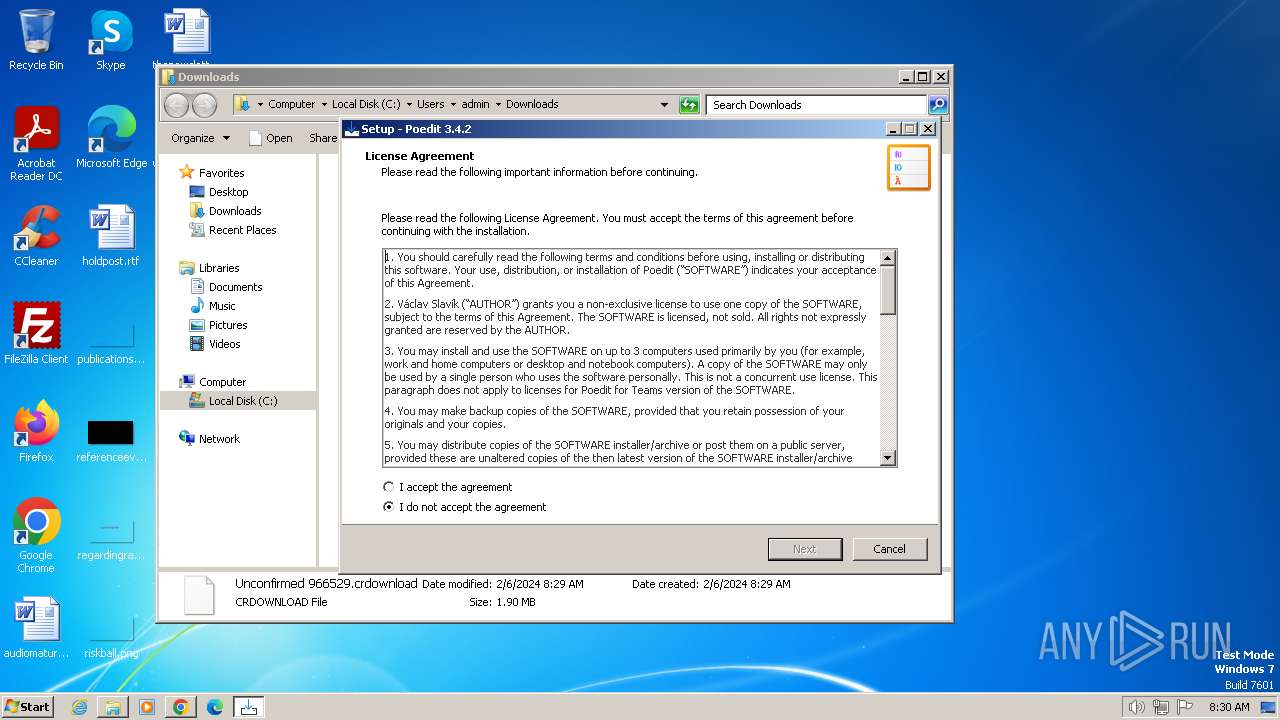
Task: Expand the arrow after Computer breadcrumb
Action: coord(324,104)
